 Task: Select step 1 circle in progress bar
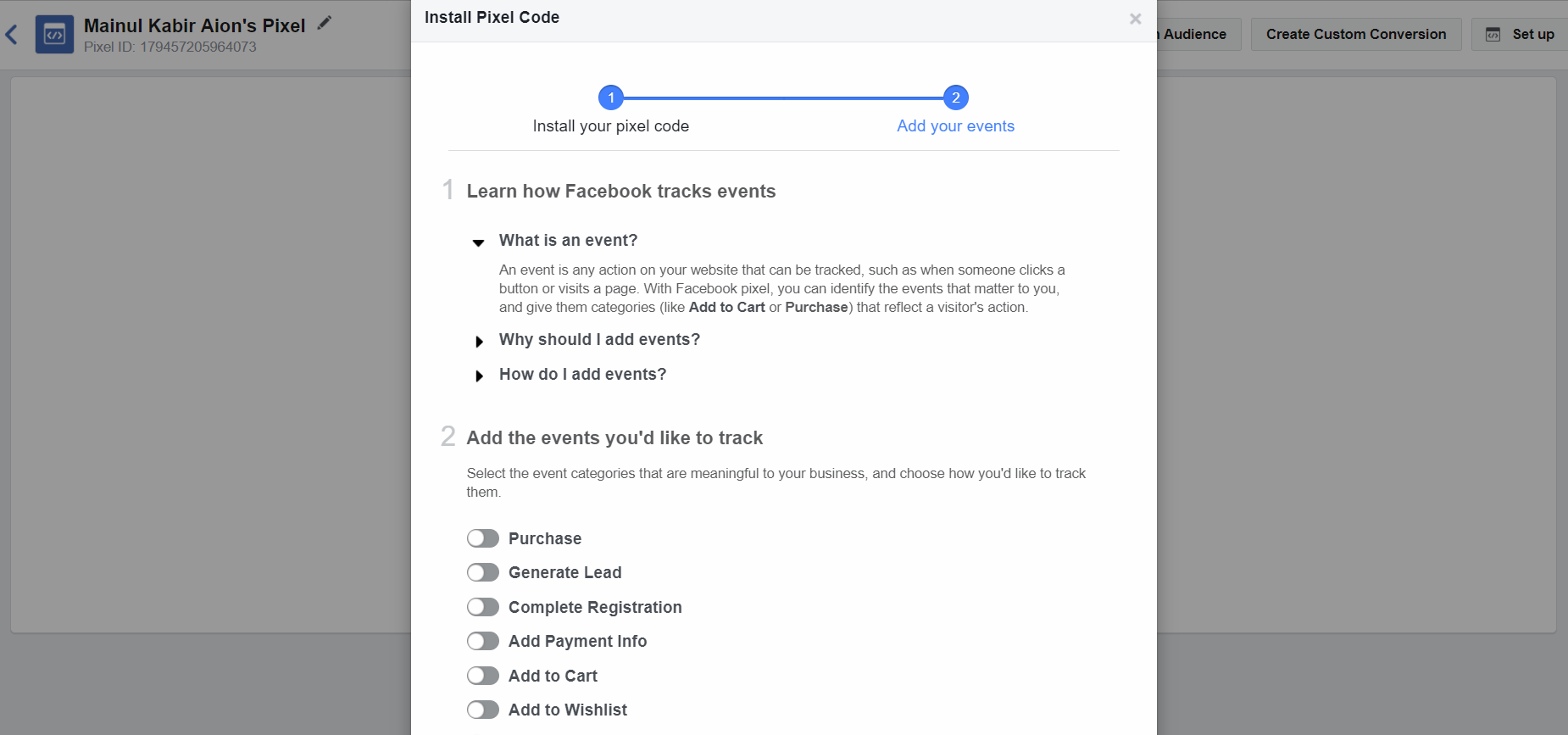coord(611,97)
